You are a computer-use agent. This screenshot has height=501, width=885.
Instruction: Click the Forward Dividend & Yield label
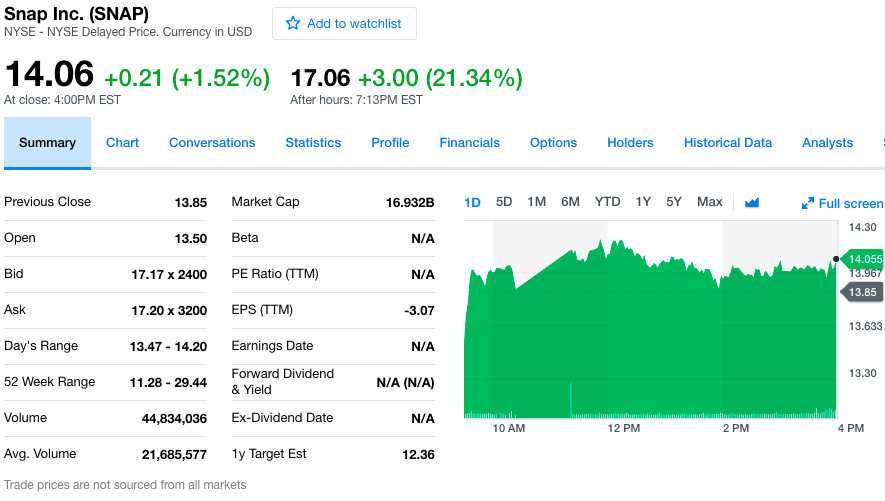(x=283, y=381)
